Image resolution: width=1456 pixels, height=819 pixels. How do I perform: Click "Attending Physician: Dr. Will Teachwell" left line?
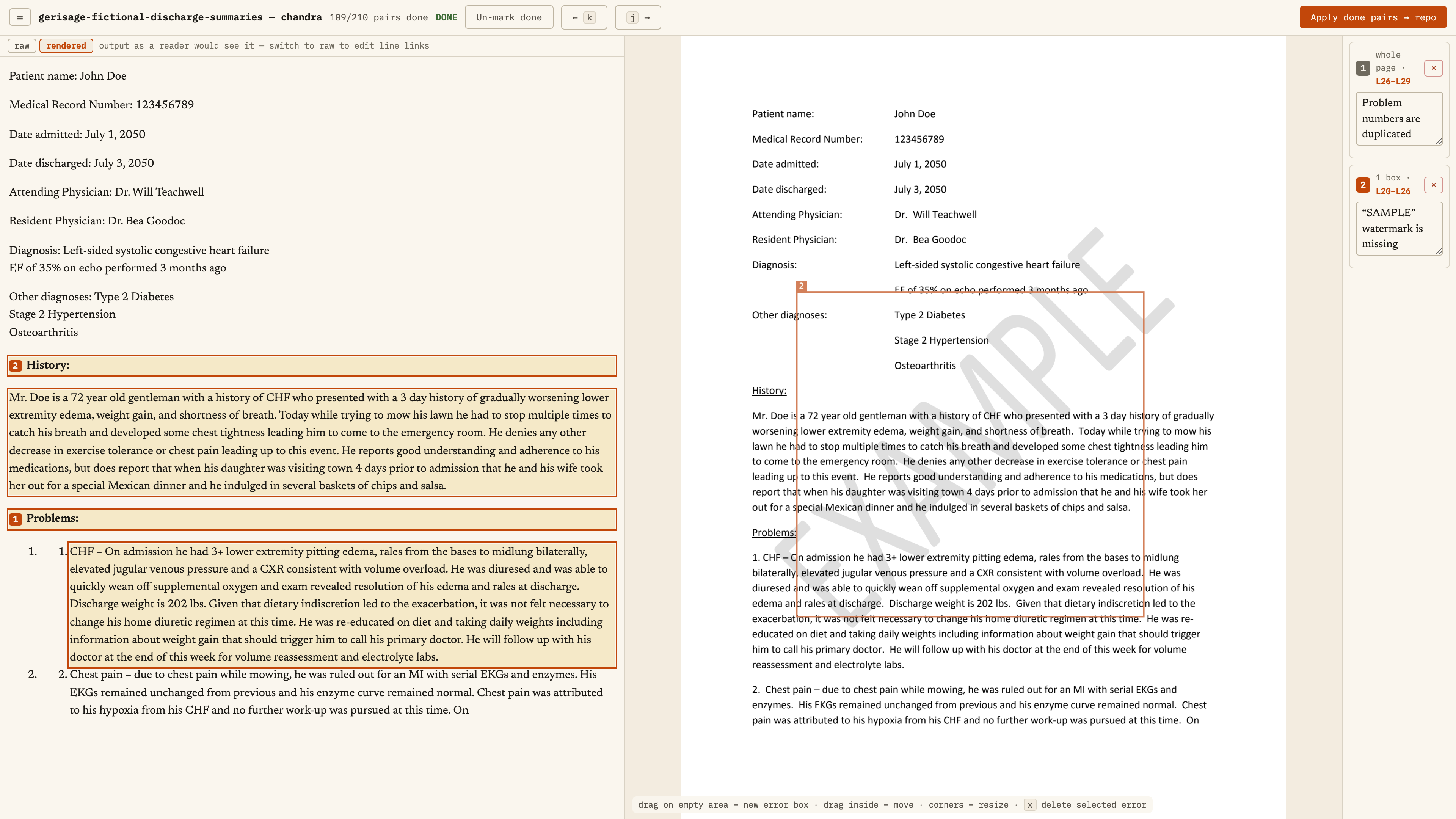(x=106, y=192)
